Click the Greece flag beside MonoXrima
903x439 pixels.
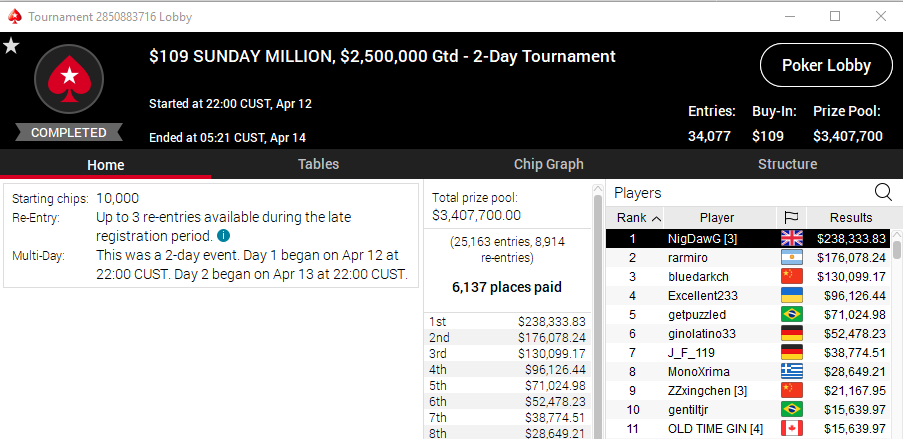tap(792, 372)
